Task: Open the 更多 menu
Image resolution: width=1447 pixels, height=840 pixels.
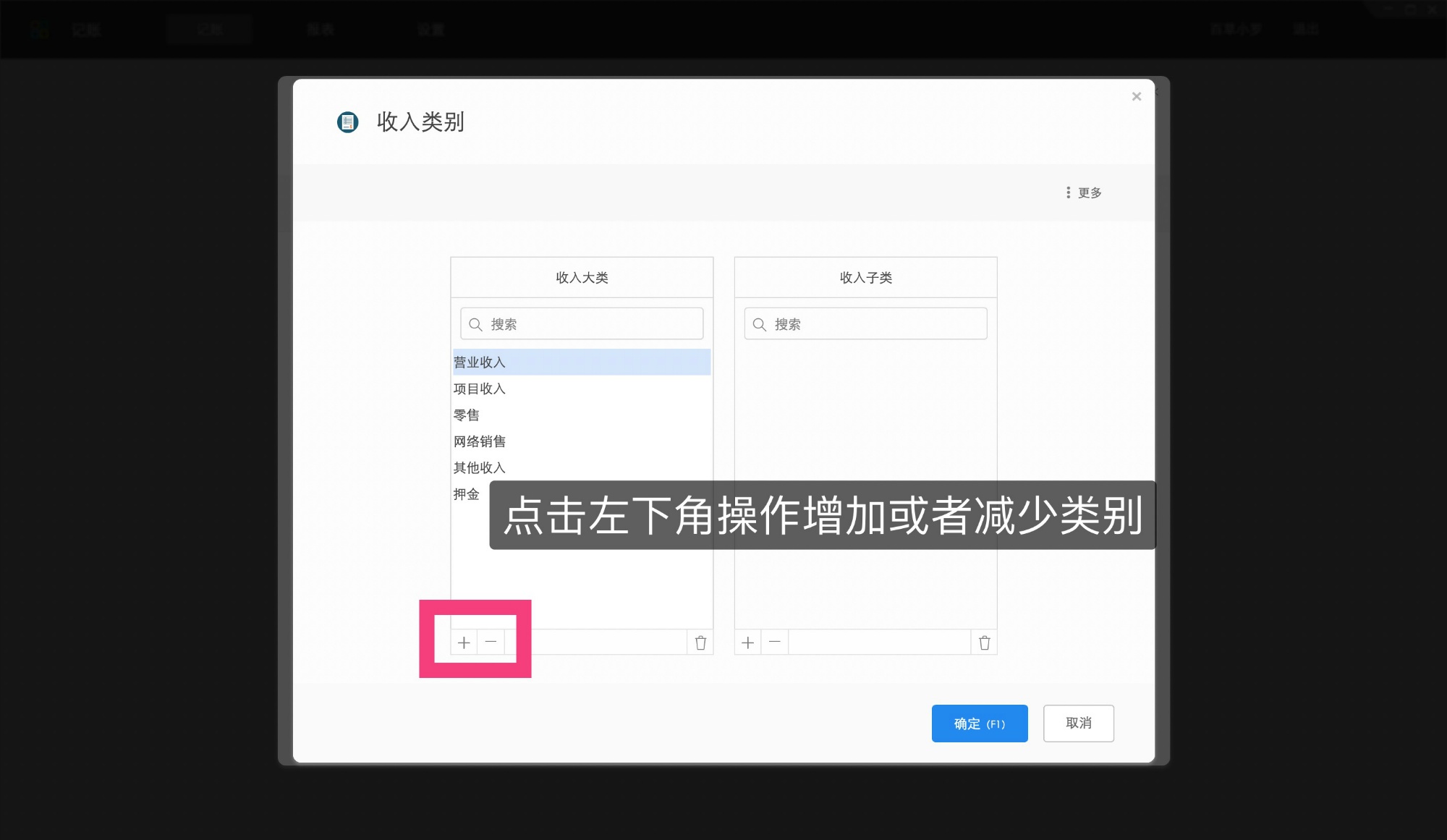Action: [1088, 192]
